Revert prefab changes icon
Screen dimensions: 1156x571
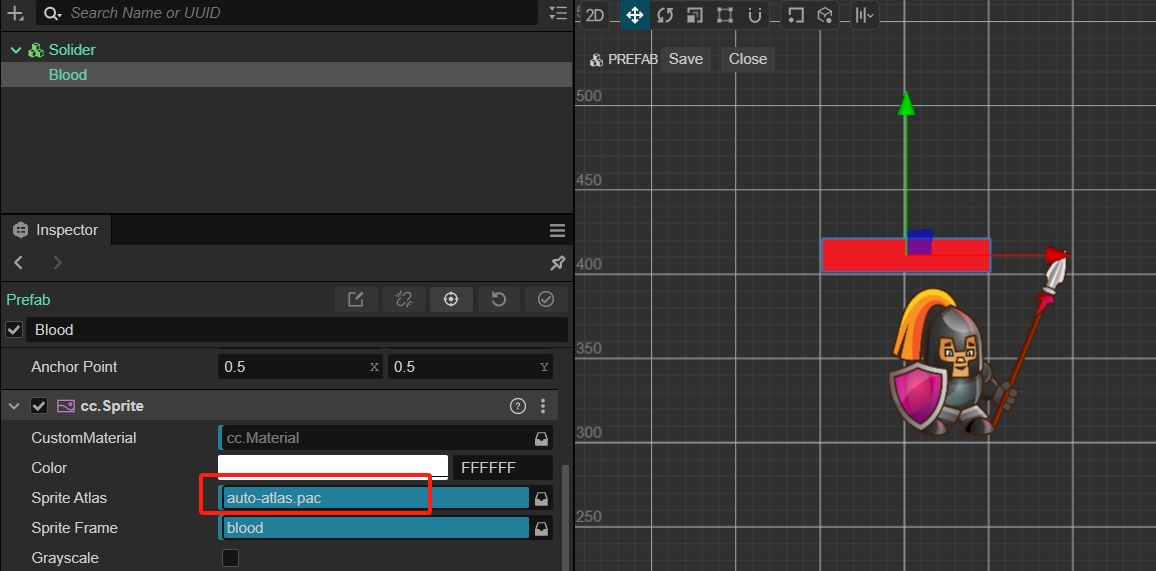pos(498,299)
